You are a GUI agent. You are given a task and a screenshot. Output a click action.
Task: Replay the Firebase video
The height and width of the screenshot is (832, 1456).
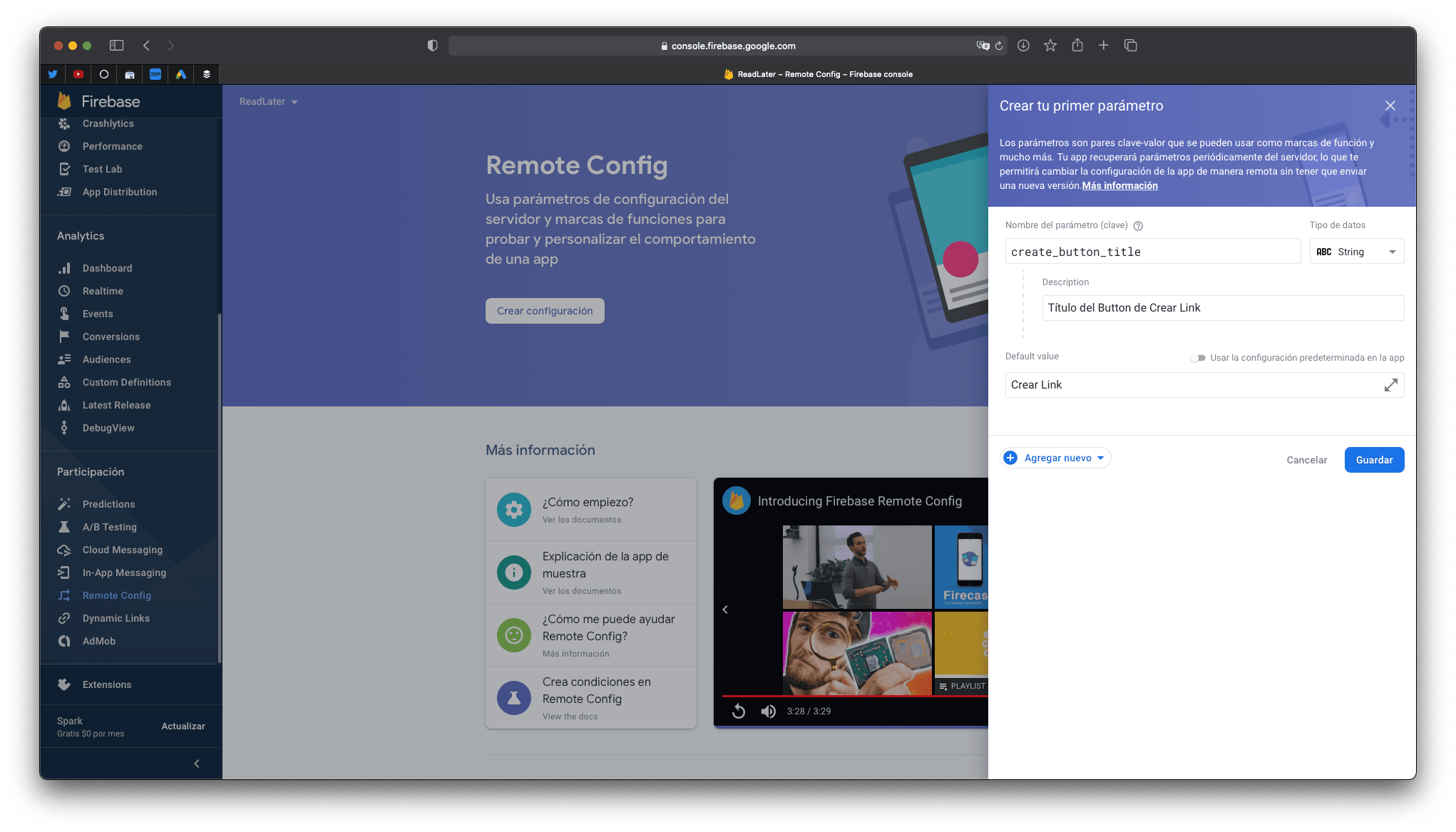coord(739,711)
